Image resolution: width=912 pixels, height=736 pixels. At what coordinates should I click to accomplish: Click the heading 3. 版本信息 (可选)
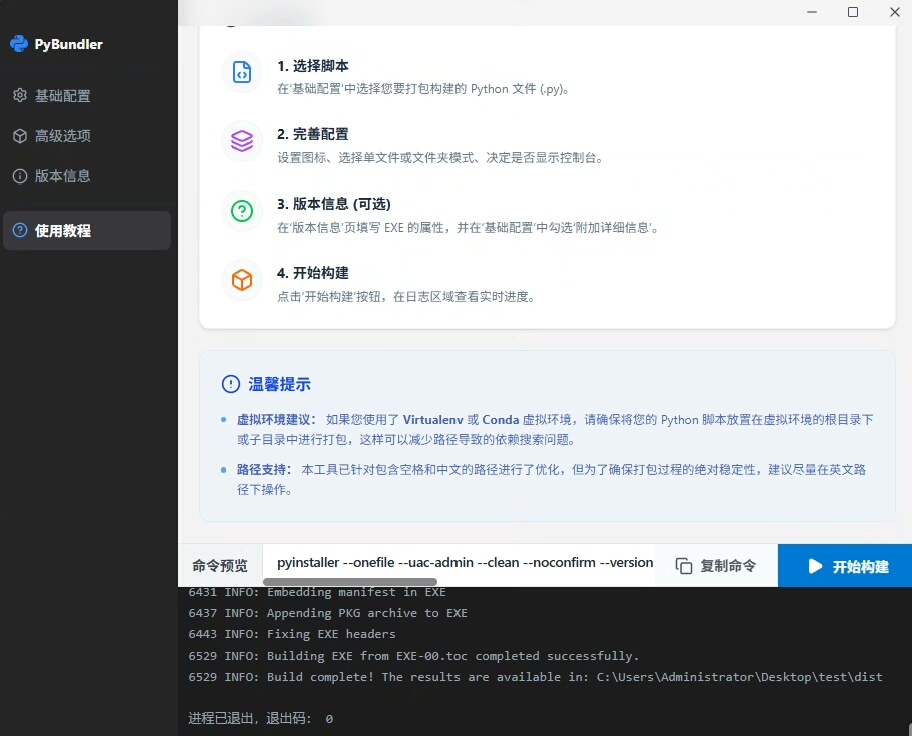(x=334, y=204)
